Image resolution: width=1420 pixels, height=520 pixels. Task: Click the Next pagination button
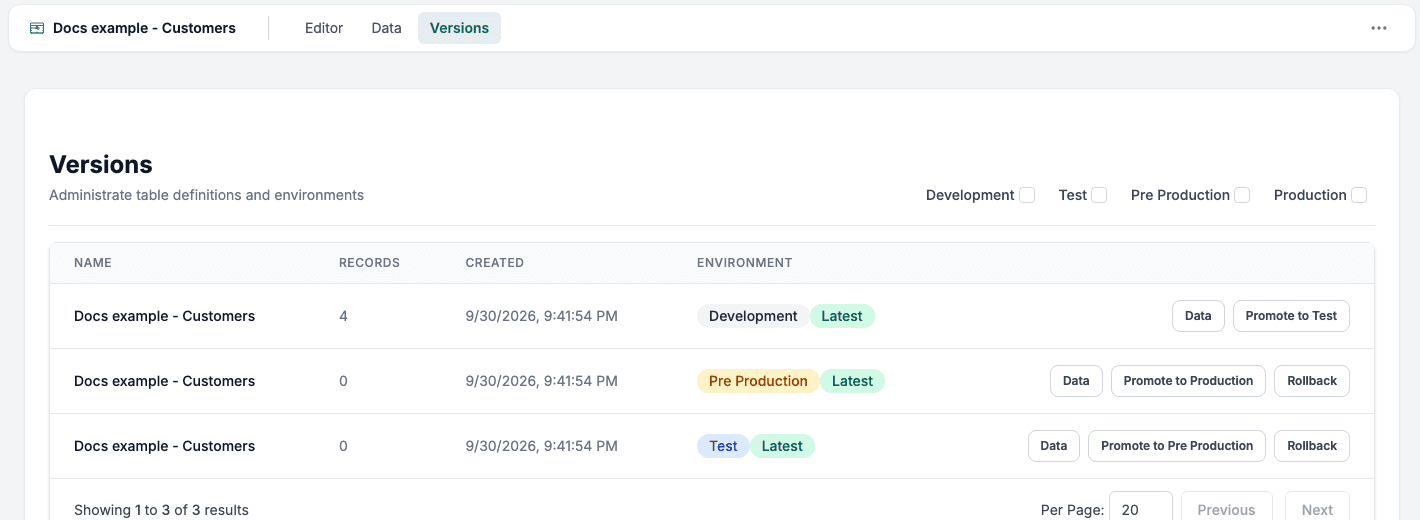(1317, 507)
